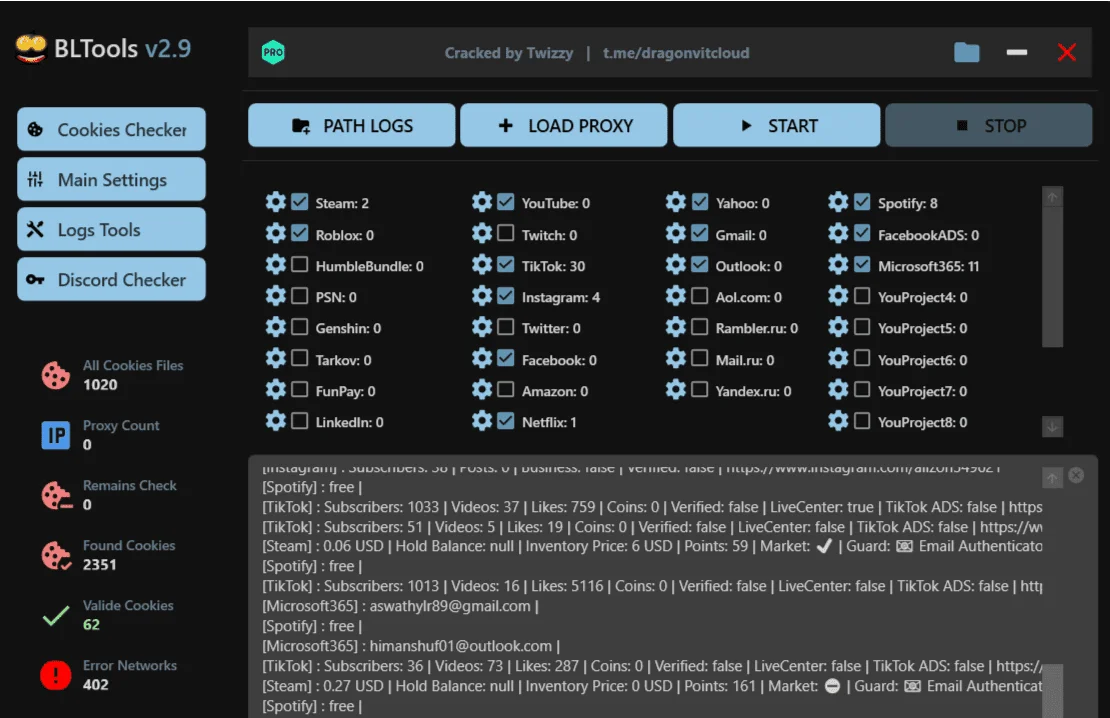Viewport: 1110px width, 718px height.
Task: Enable the HumbleBundle checkbox
Action: pos(299,265)
